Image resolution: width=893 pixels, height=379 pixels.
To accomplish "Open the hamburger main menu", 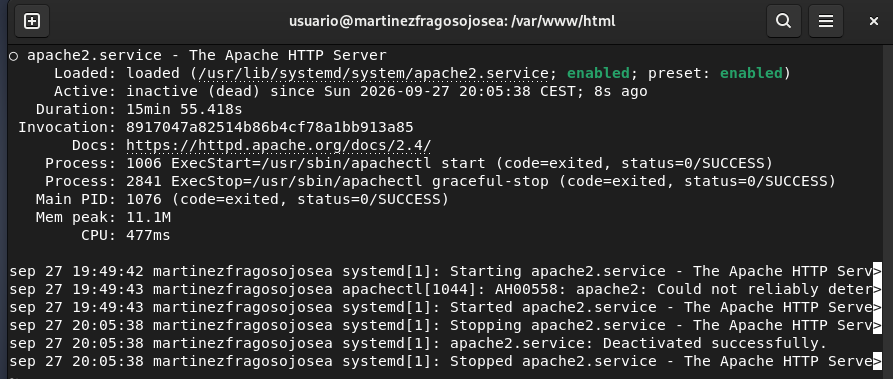I will click(x=826, y=21).
